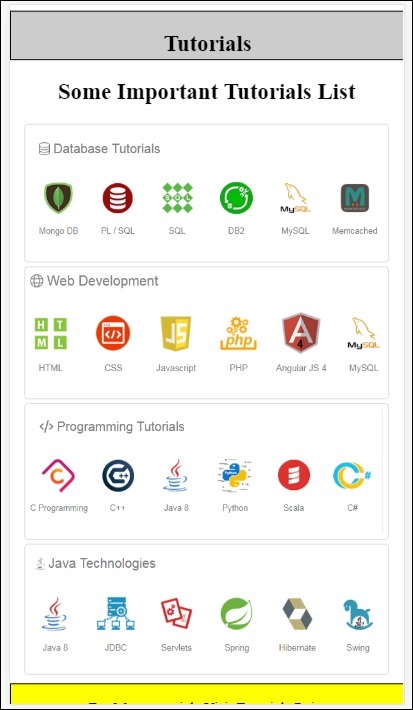Click Java 8 icon under Java Technologies
This screenshot has width=413, height=710.
click(x=55, y=614)
